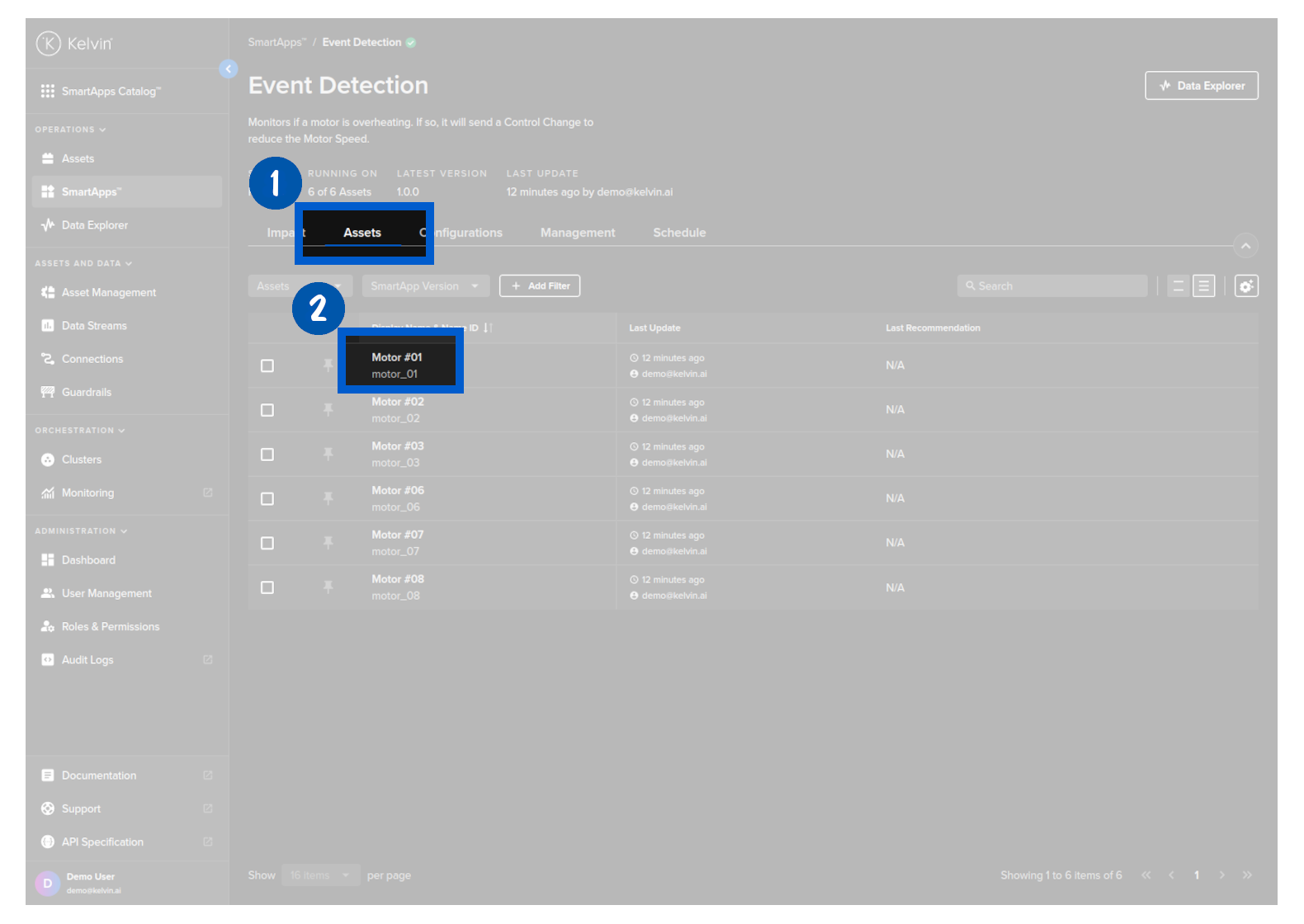
Task: Click the Add Filter button
Action: click(540, 286)
